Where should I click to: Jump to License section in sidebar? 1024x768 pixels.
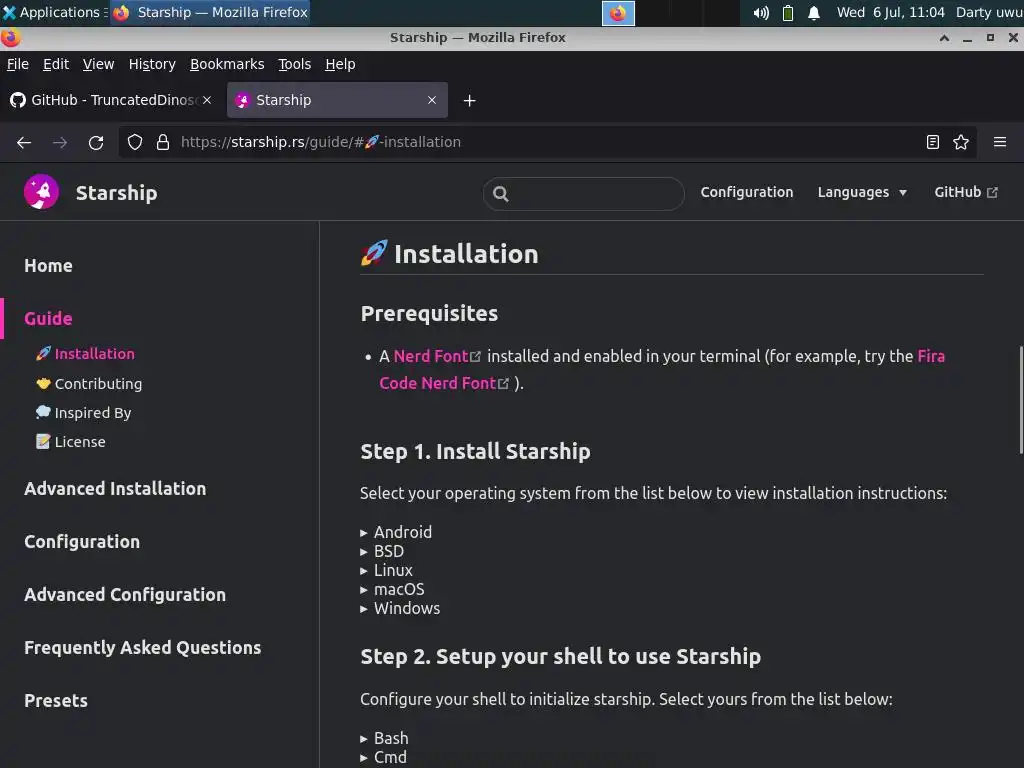(71, 441)
